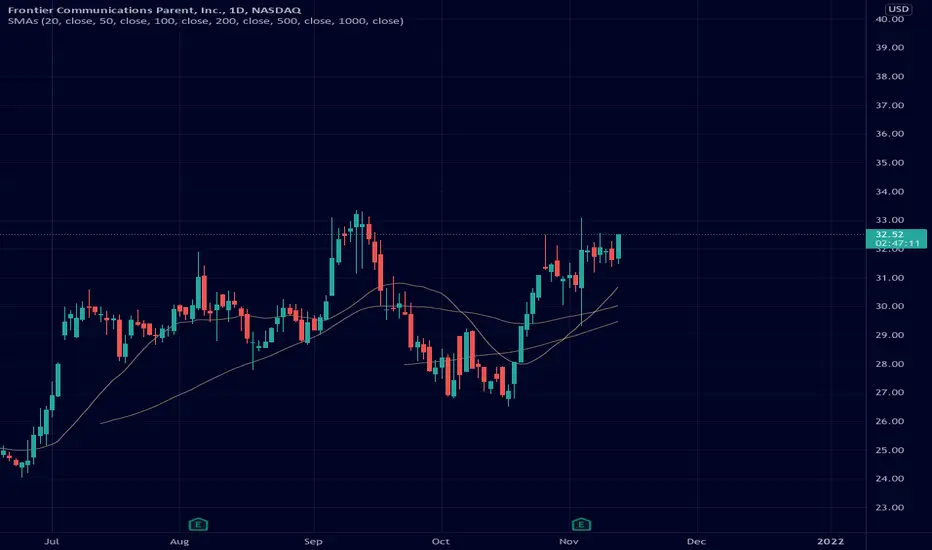Image resolution: width=932 pixels, height=550 pixels.
Task: Click the 37.00 price scale label
Action: click(x=890, y=105)
